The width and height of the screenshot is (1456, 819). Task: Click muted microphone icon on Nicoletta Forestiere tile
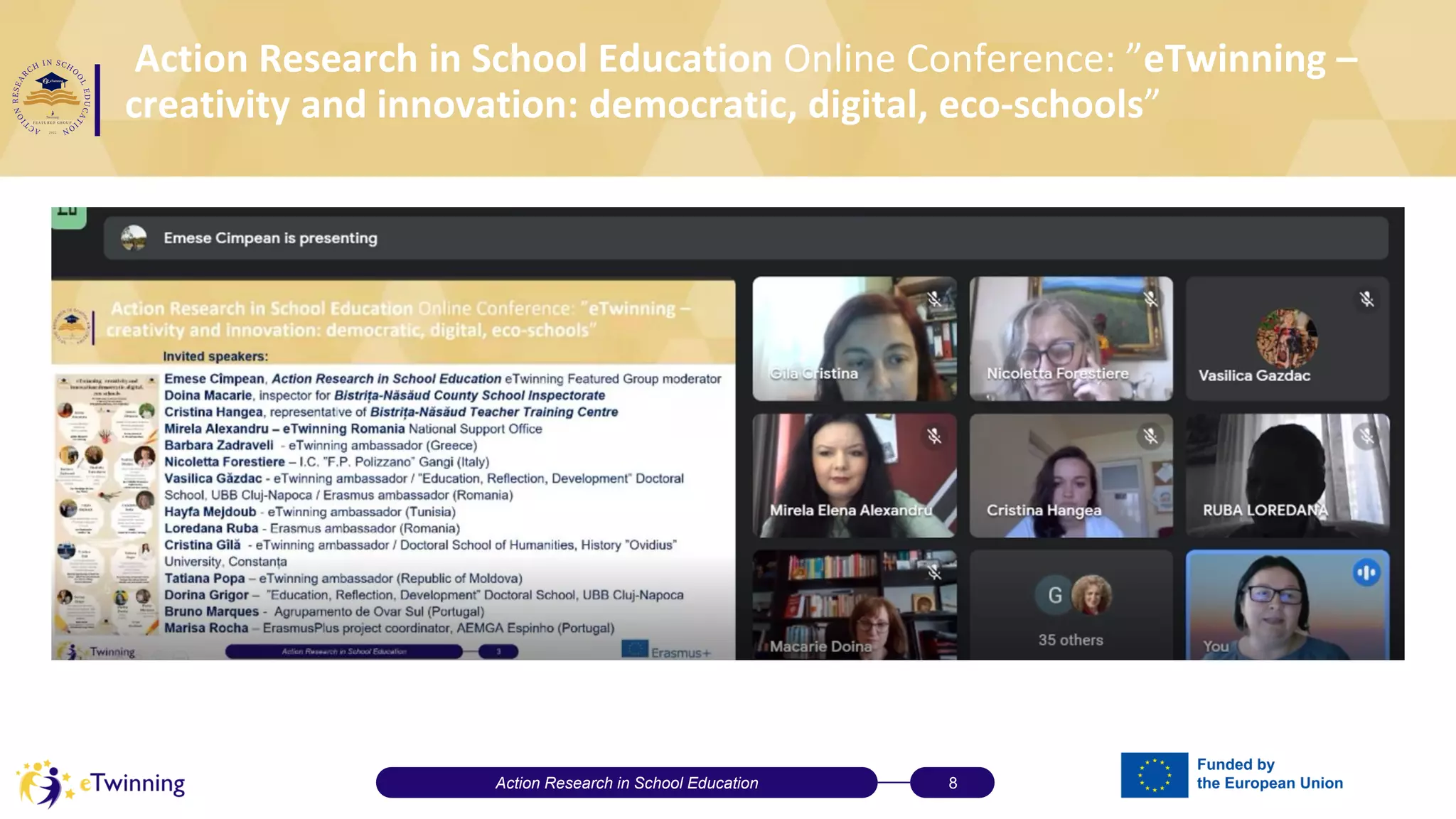click(1150, 299)
